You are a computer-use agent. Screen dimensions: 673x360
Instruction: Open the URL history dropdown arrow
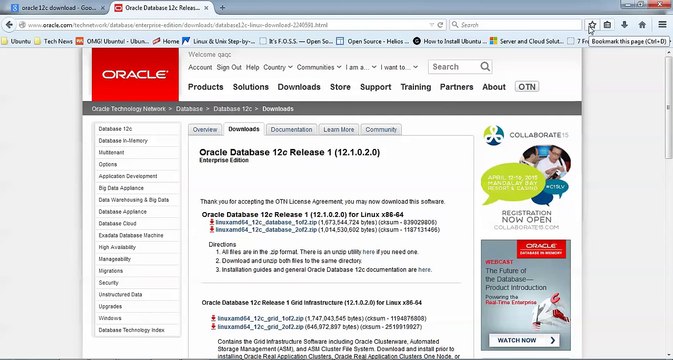point(432,25)
